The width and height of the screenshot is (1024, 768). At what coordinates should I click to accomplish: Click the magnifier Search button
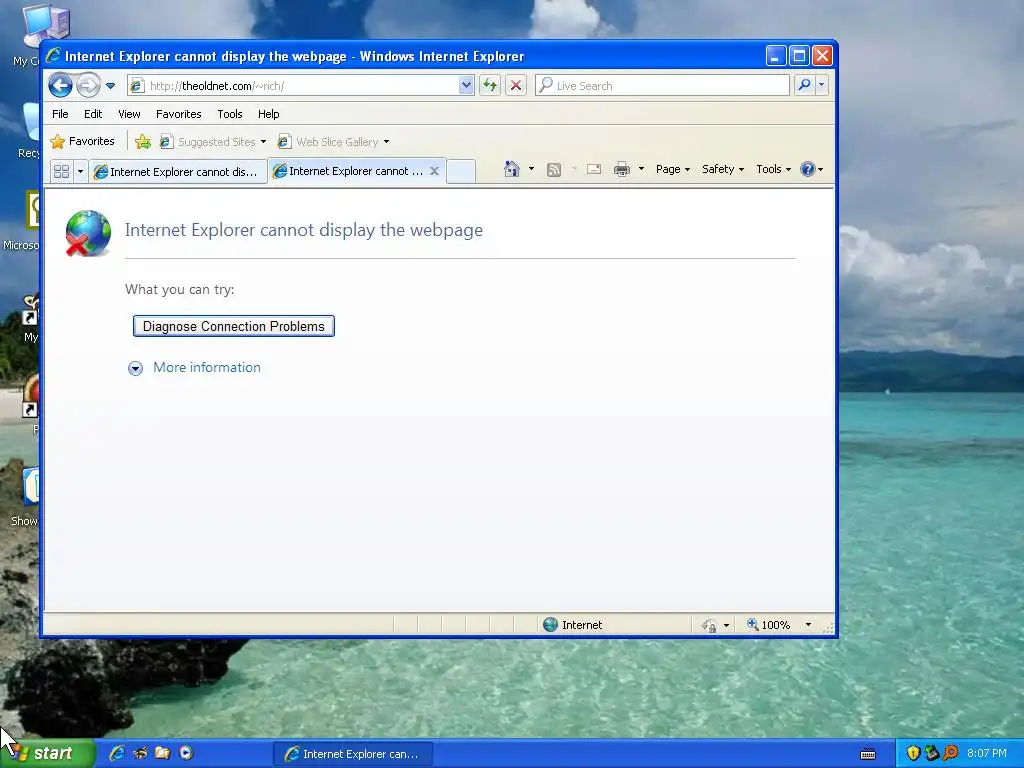pos(805,85)
